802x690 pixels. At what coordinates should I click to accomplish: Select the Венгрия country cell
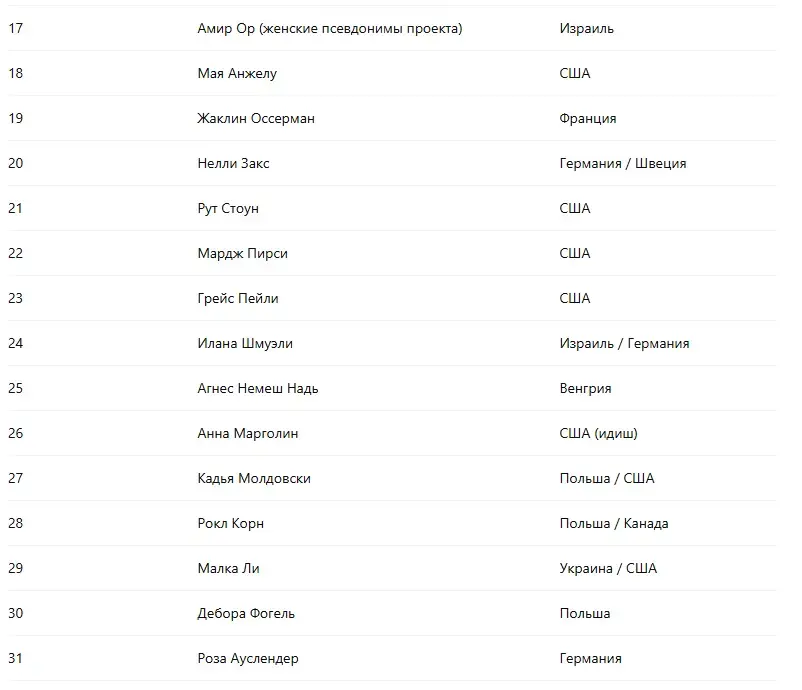tap(585, 389)
